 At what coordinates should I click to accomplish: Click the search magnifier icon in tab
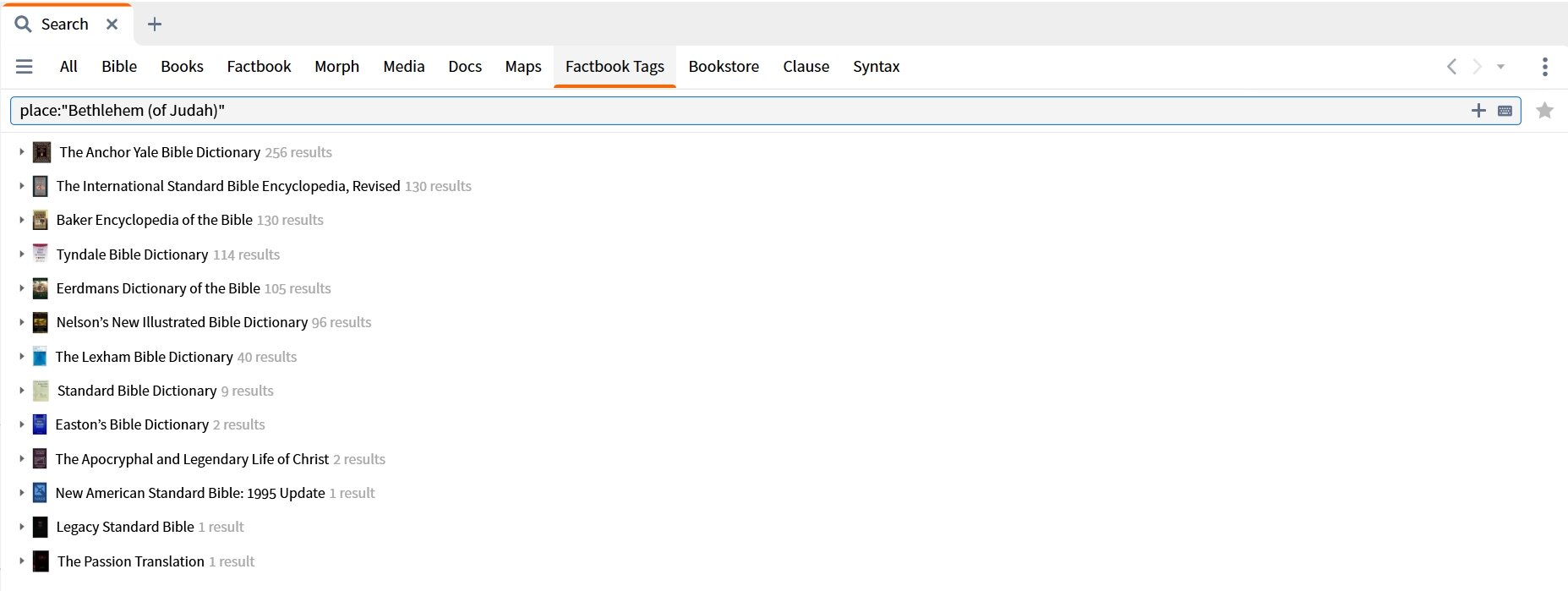23,24
